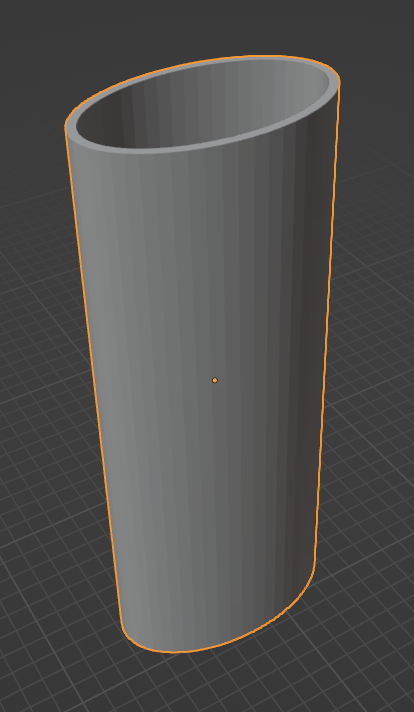Deselect by clicking empty background above the tube
Screen dimensions: 414x712
point(204,27)
